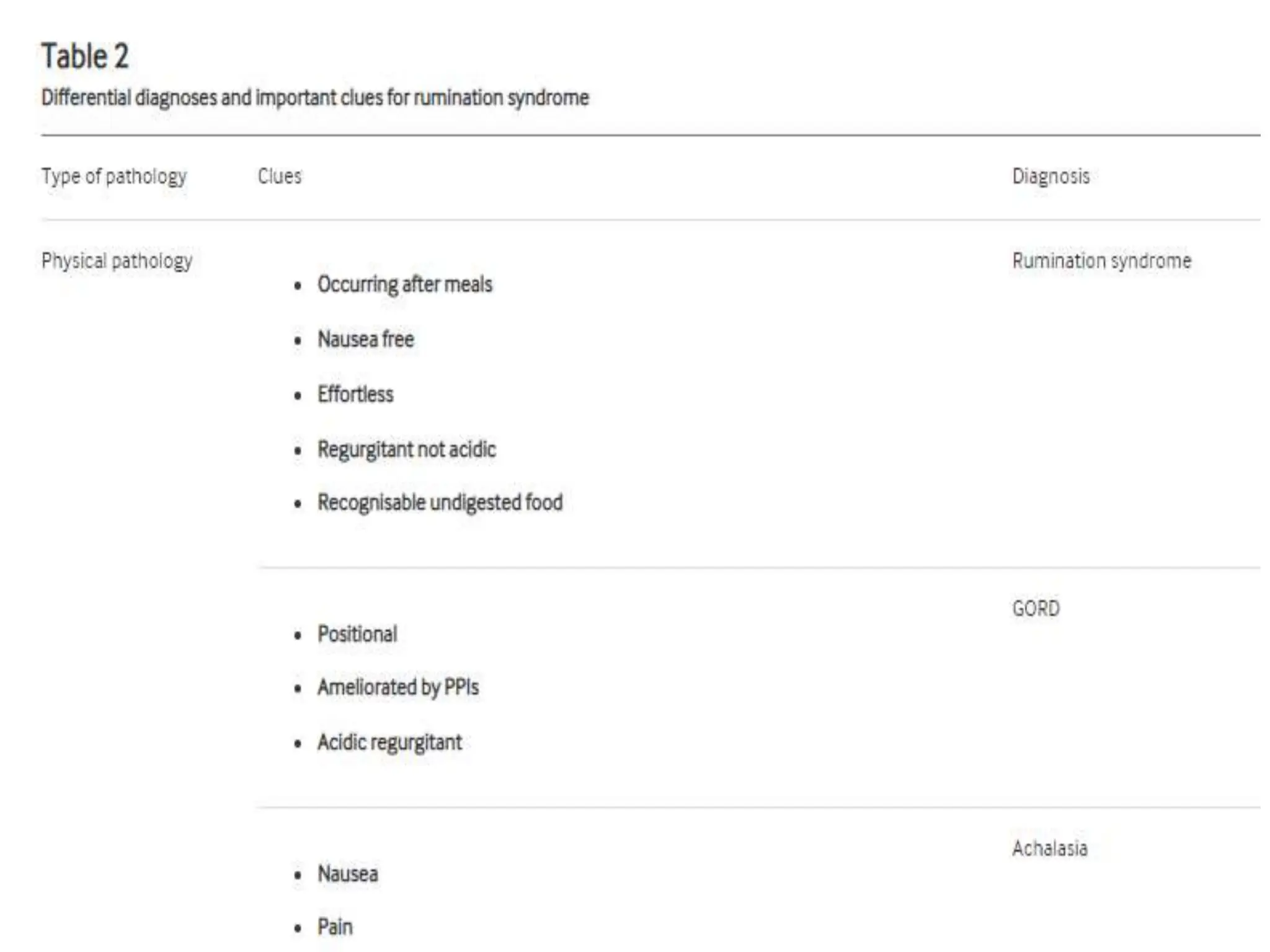This screenshot has width=1270, height=952.
Task: Click the Achalasia diagnosis cell
Action: 1049,848
